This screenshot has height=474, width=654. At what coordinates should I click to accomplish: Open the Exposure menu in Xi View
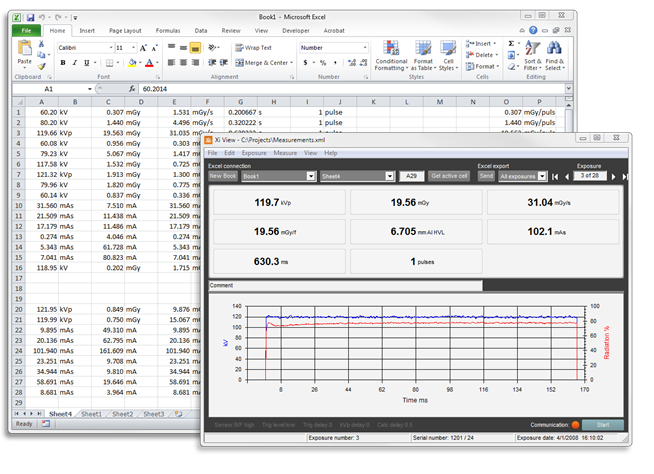[254, 153]
